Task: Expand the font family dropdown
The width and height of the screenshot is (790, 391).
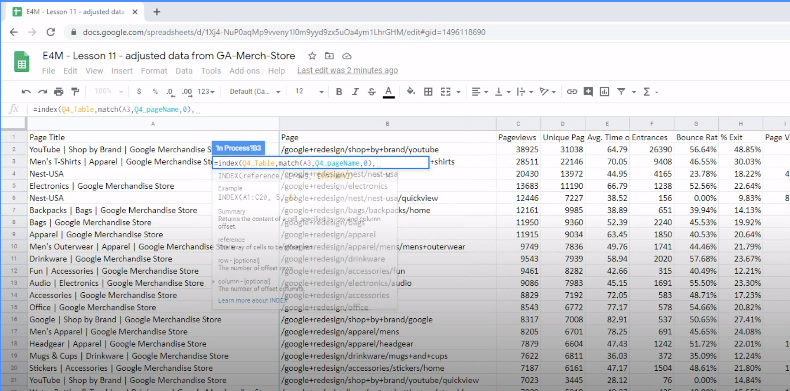Action: [x=255, y=92]
